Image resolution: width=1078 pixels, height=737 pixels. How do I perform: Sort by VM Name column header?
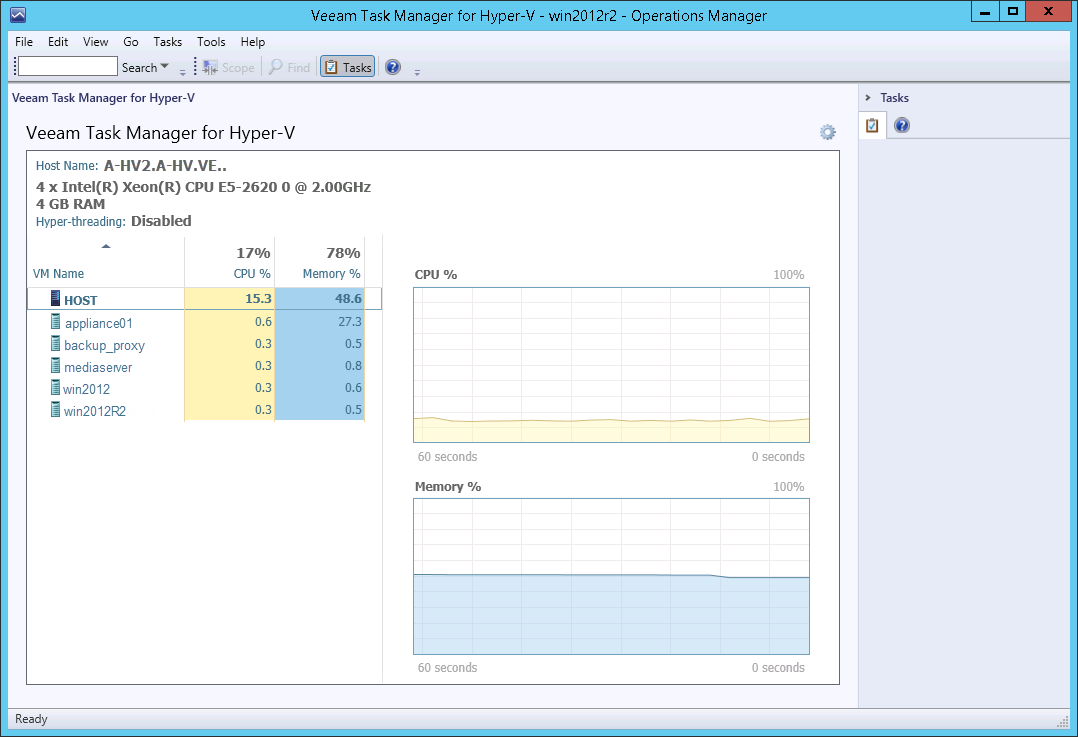coord(58,274)
